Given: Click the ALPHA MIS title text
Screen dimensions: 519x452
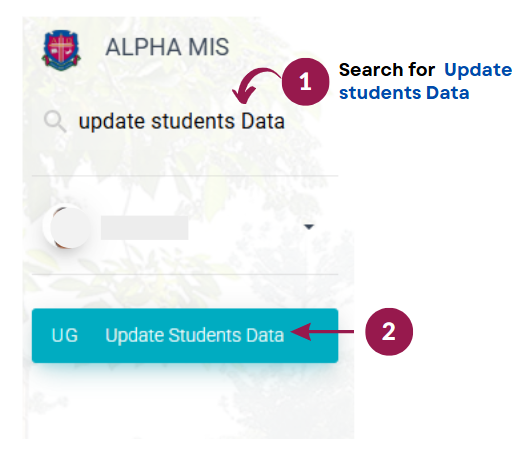Looking at the screenshot, I should [x=167, y=47].
